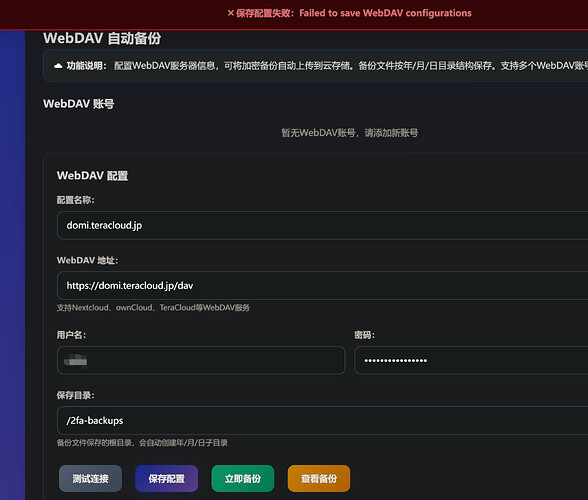Save settings with 保存配置 button
The height and width of the screenshot is (500, 588).
point(166,478)
